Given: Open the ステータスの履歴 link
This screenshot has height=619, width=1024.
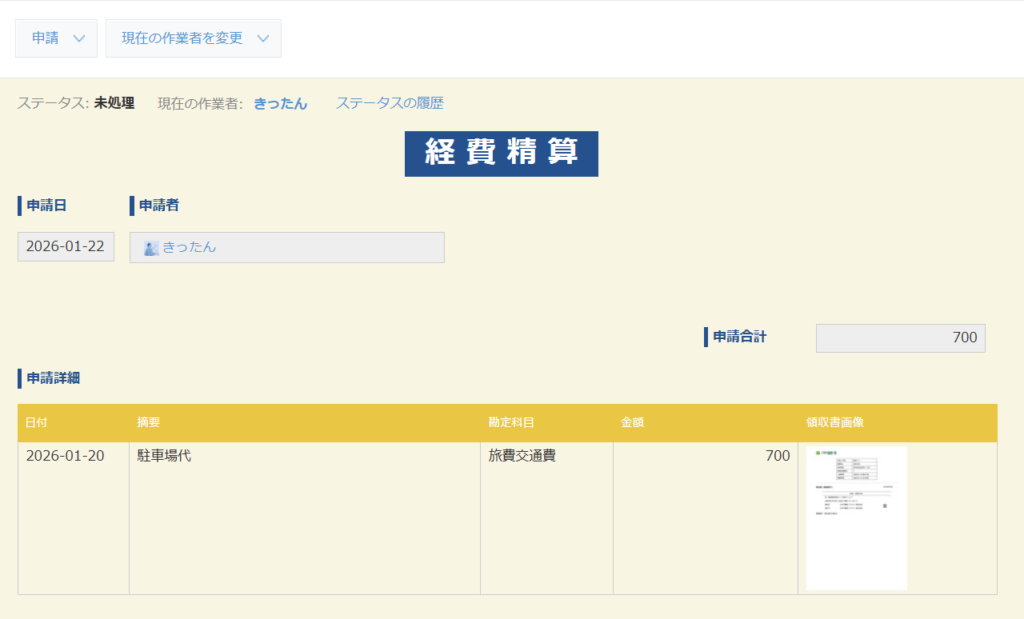Looking at the screenshot, I should [x=389, y=103].
